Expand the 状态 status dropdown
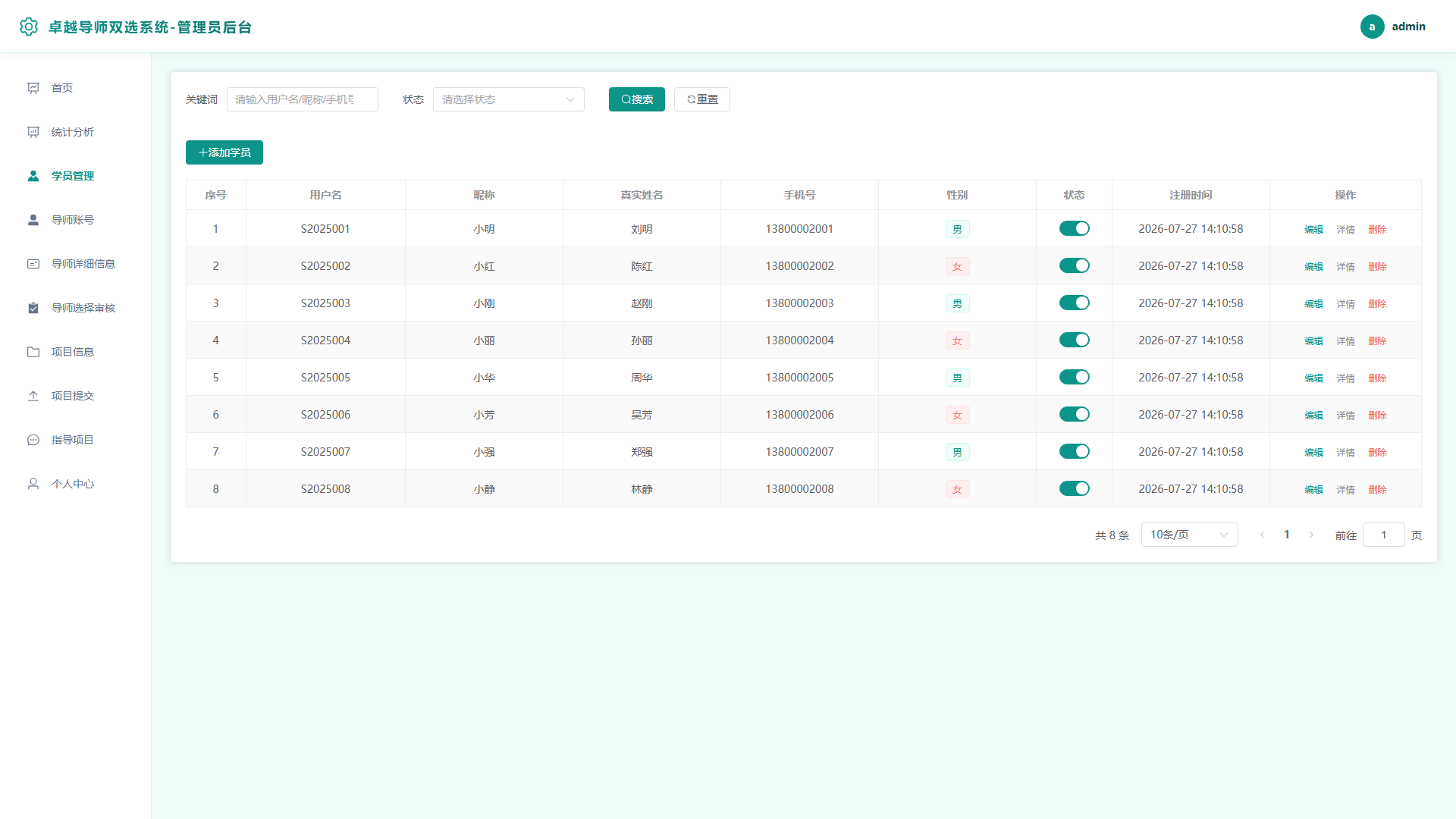The height and width of the screenshot is (819, 1456). [x=508, y=99]
